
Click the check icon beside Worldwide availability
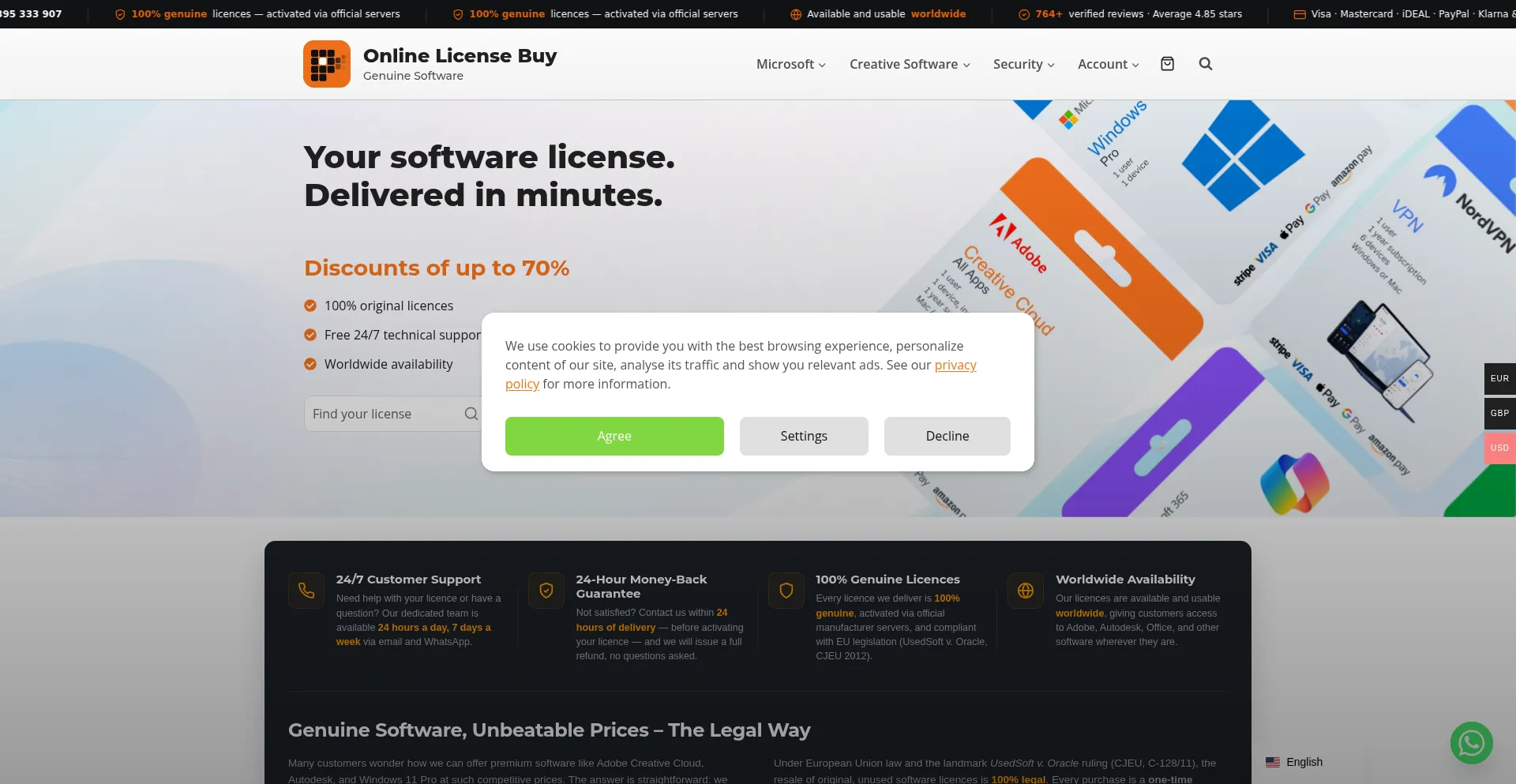click(x=310, y=364)
